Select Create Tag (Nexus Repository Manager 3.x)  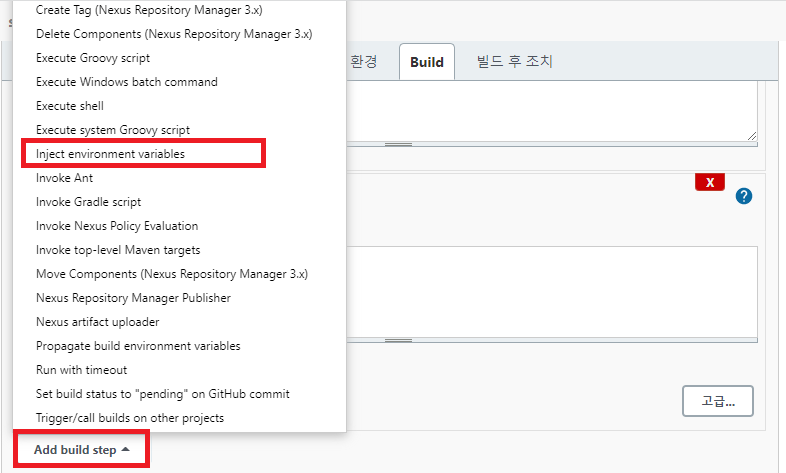click(149, 10)
